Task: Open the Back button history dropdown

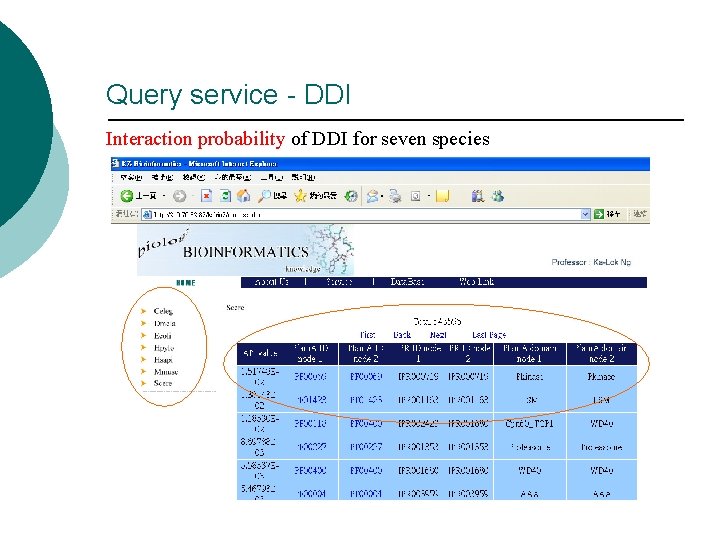Action: 164,197
